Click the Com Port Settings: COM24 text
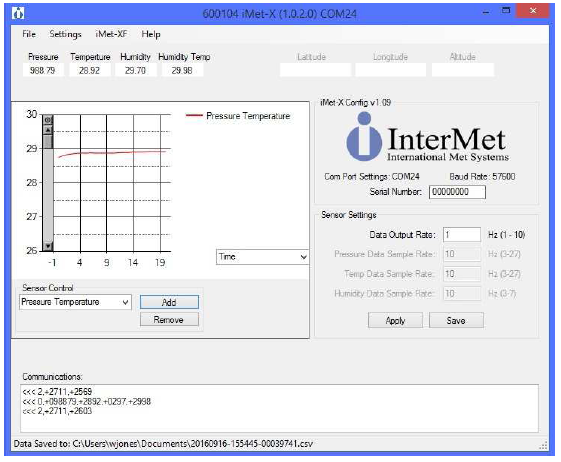This screenshot has height=462, width=561. coord(372,177)
